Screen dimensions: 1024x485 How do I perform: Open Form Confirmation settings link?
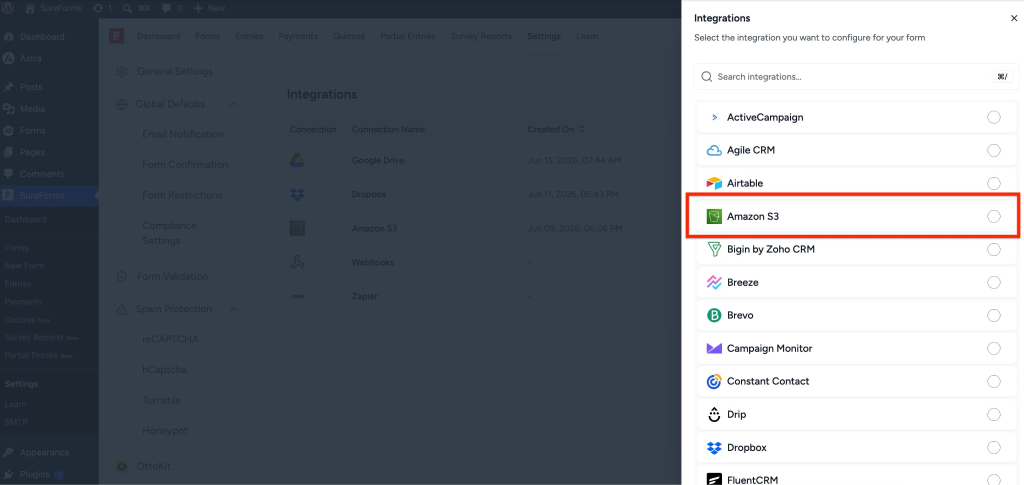pos(185,164)
